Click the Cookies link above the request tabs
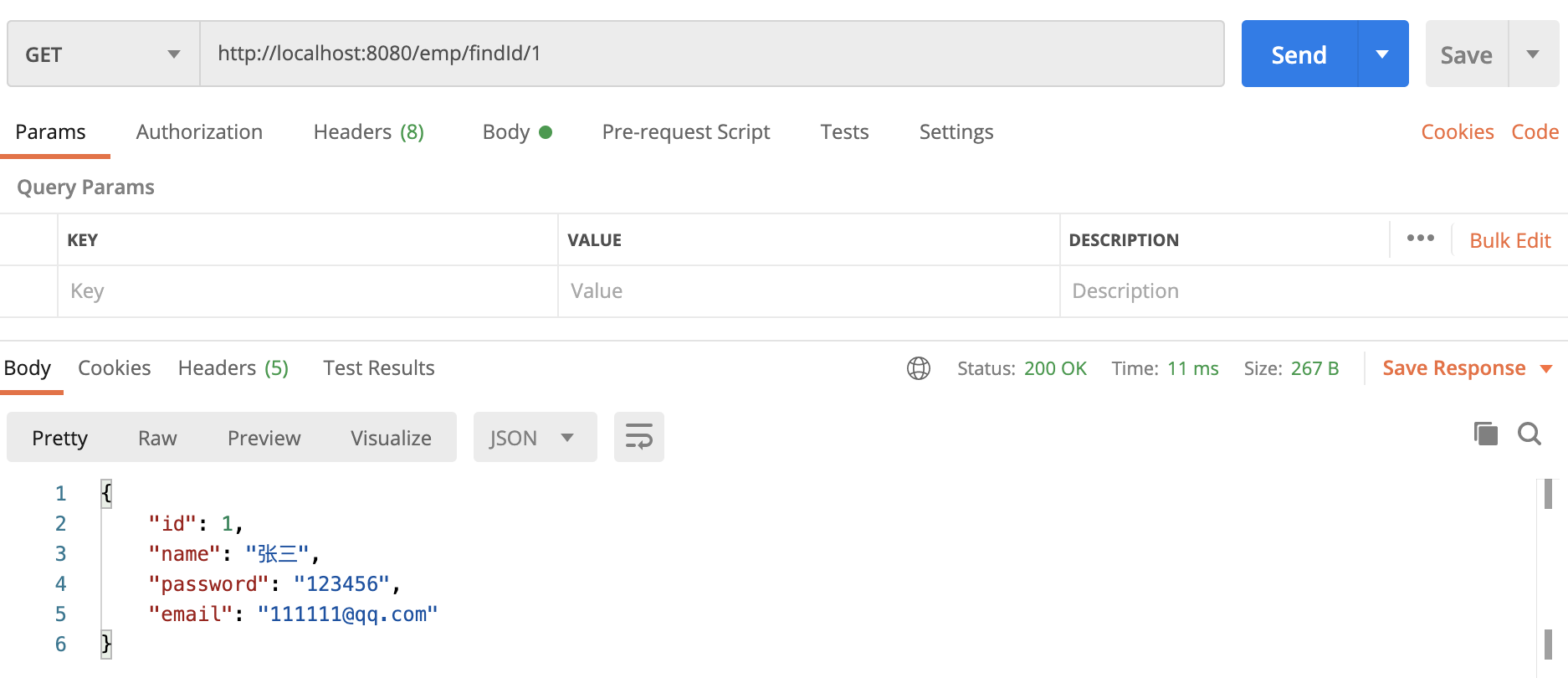 tap(1457, 131)
